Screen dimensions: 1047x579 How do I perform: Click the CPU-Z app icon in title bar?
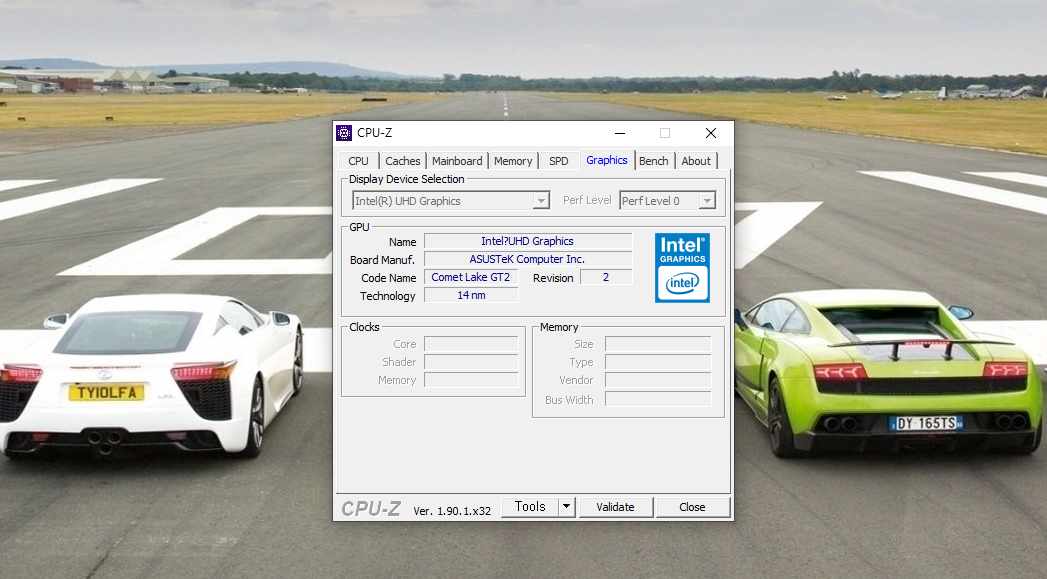[344, 133]
